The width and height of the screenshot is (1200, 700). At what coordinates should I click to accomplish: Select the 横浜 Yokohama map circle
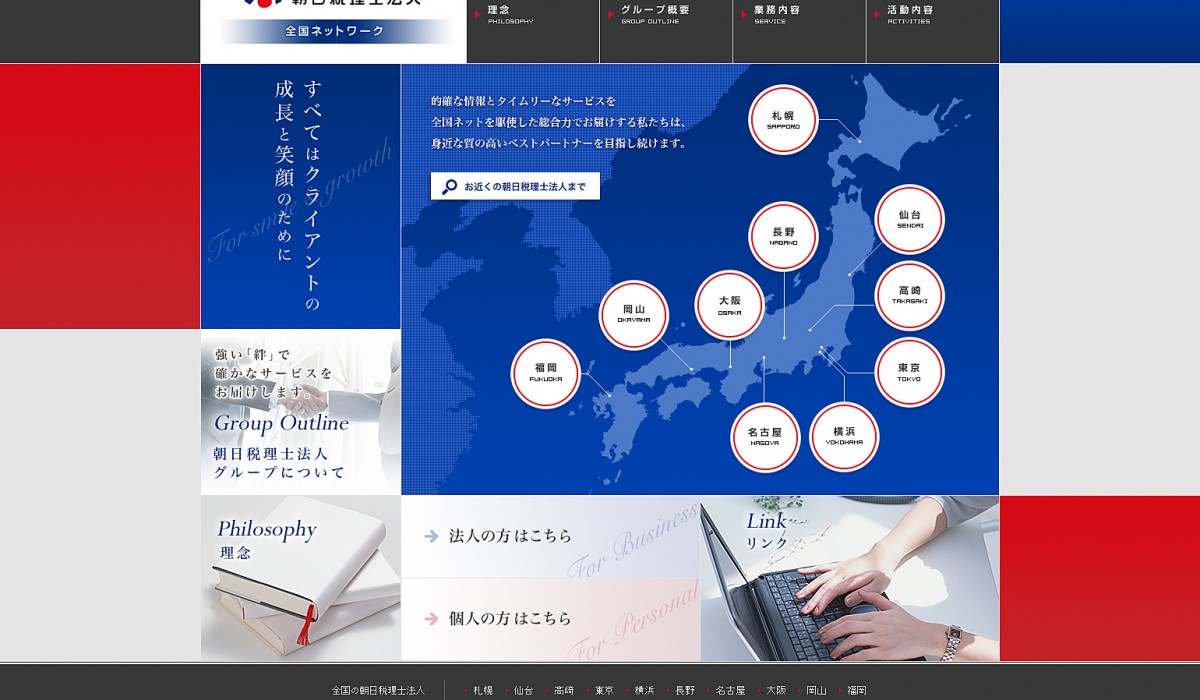(844, 436)
